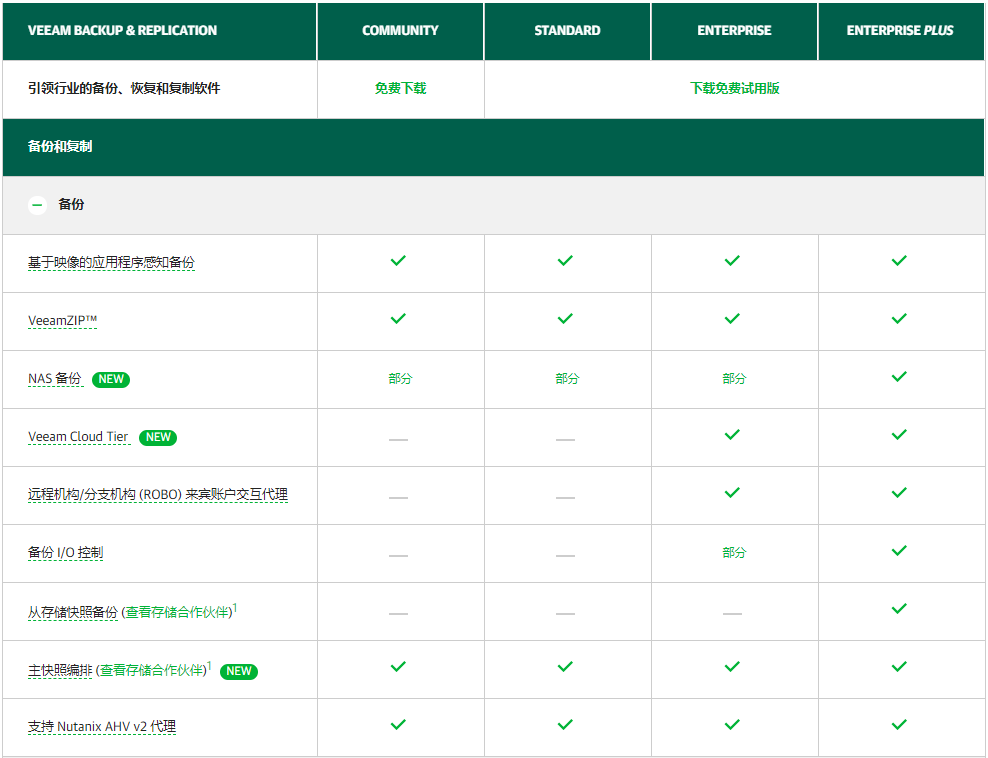Click Enterprise checkmark in Veeam Cloud Tier row
988x758 pixels.
[732, 434]
